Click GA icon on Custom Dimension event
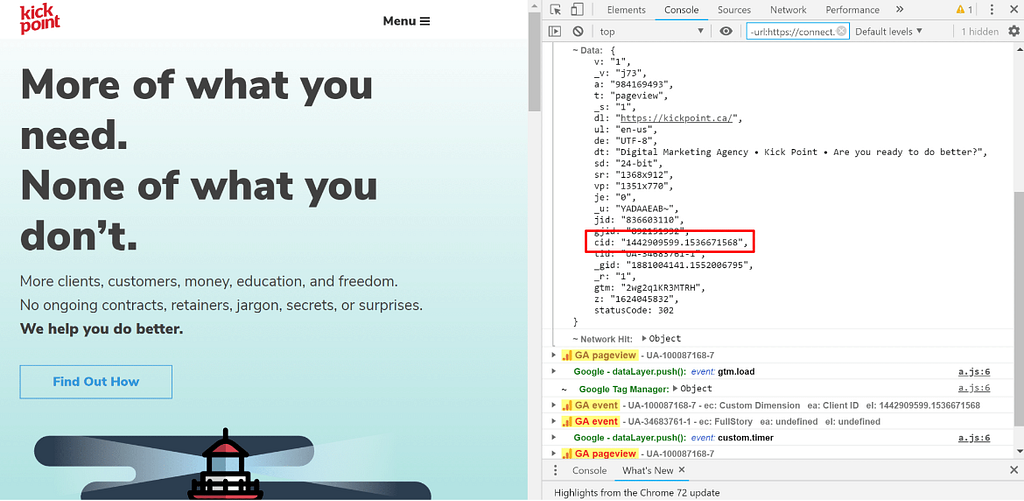The width and height of the screenshot is (1024, 501). click(567, 405)
